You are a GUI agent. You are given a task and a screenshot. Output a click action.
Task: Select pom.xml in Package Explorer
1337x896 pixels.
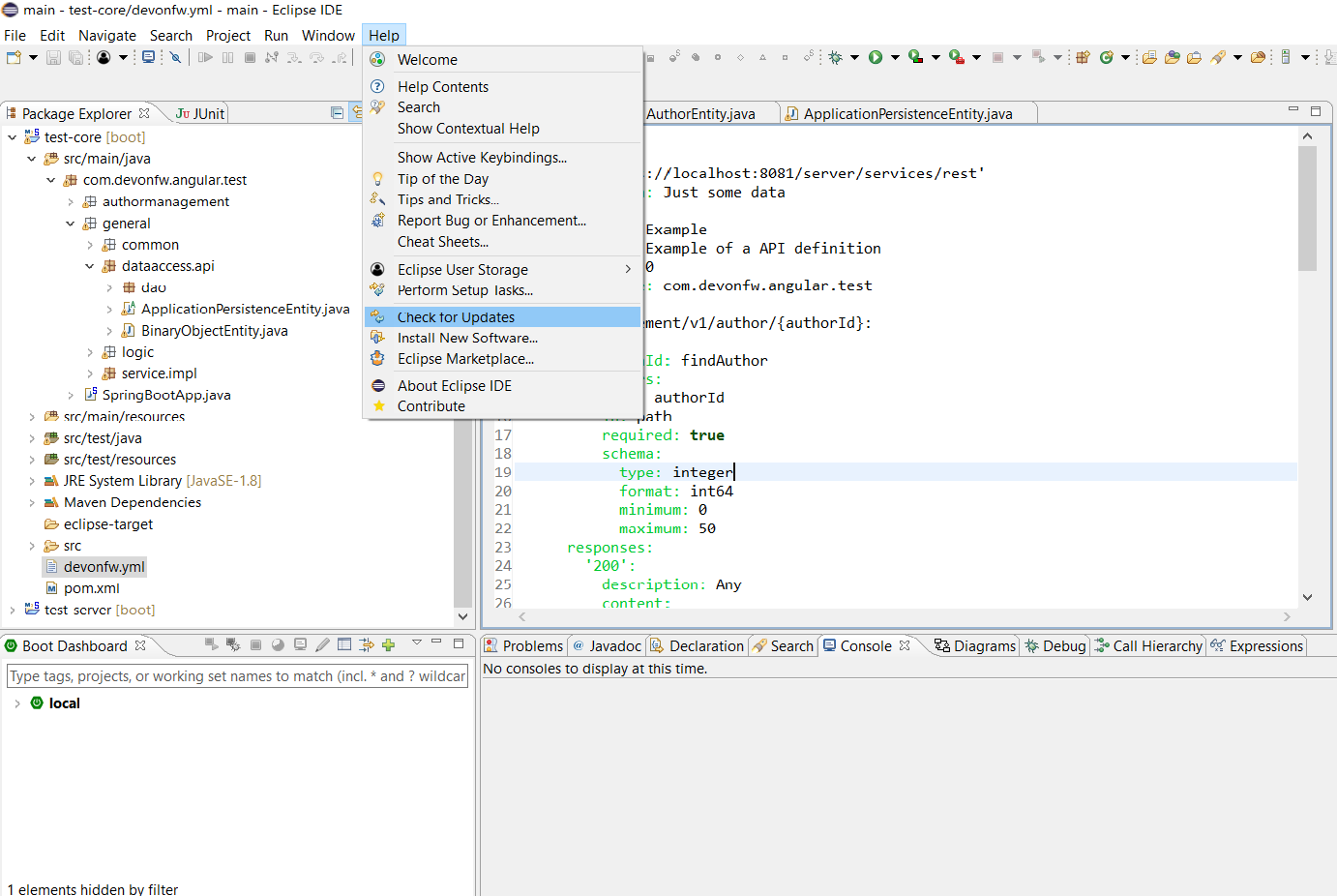(91, 588)
